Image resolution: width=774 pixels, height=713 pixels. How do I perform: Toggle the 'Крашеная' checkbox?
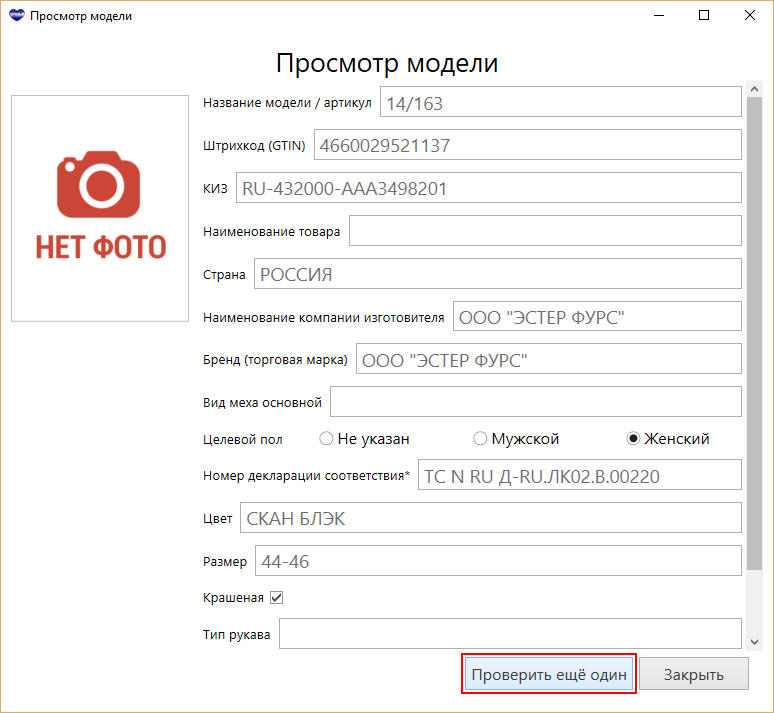click(x=276, y=597)
